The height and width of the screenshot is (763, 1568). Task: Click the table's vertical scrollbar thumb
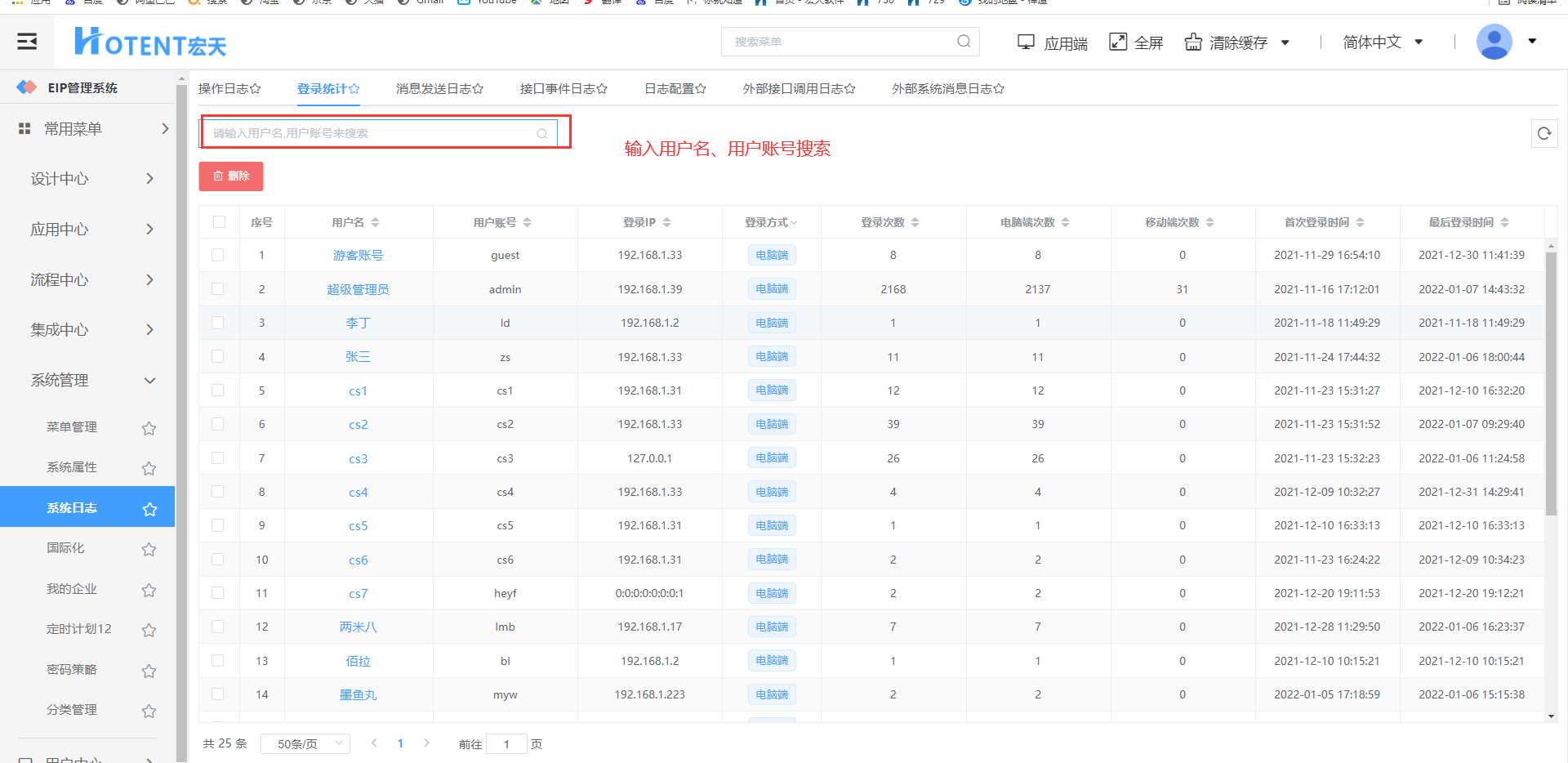tap(1551, 384)
